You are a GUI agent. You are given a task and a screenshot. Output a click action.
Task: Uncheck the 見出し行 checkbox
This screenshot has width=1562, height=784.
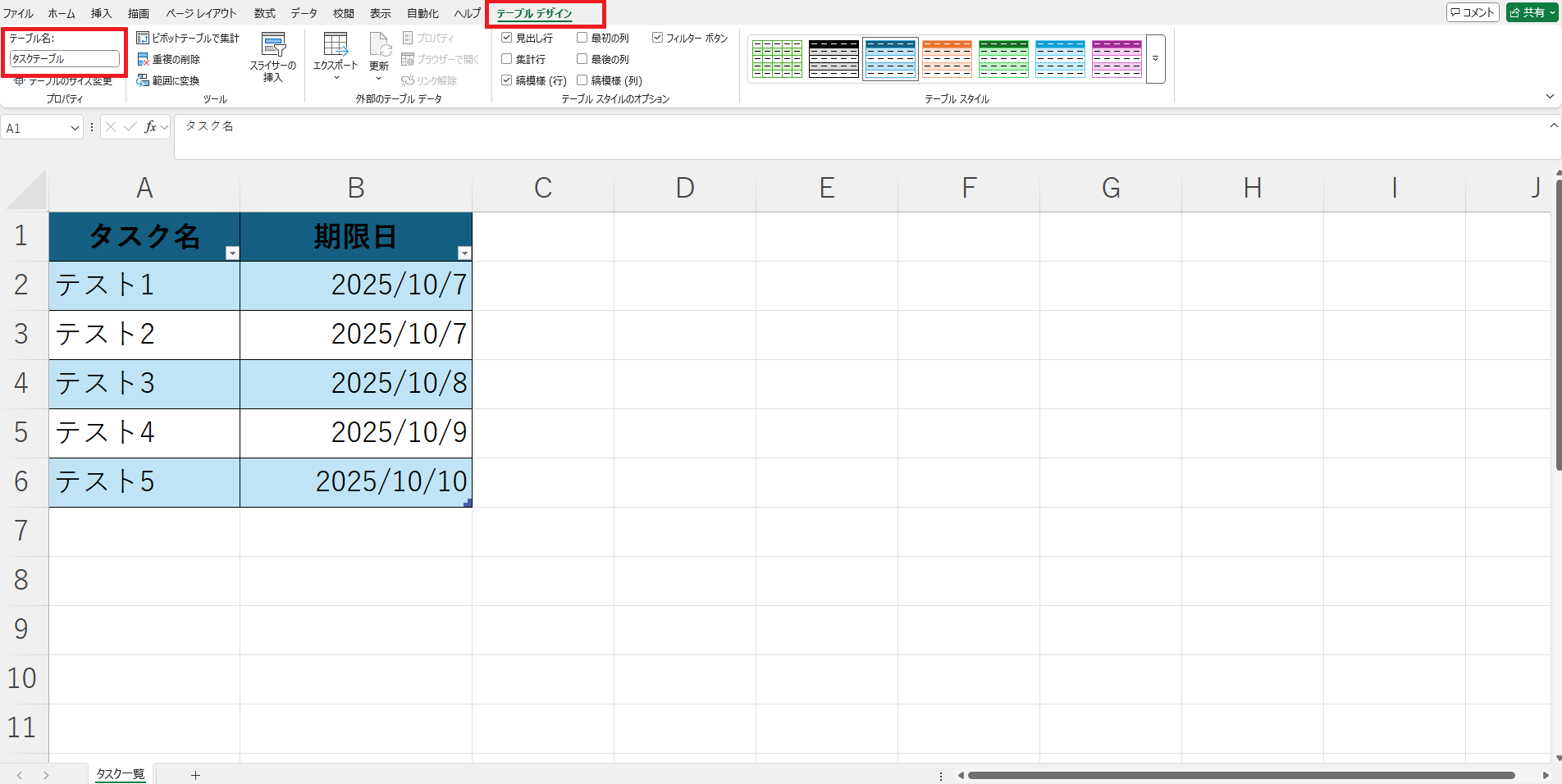(x=507, y=38)
